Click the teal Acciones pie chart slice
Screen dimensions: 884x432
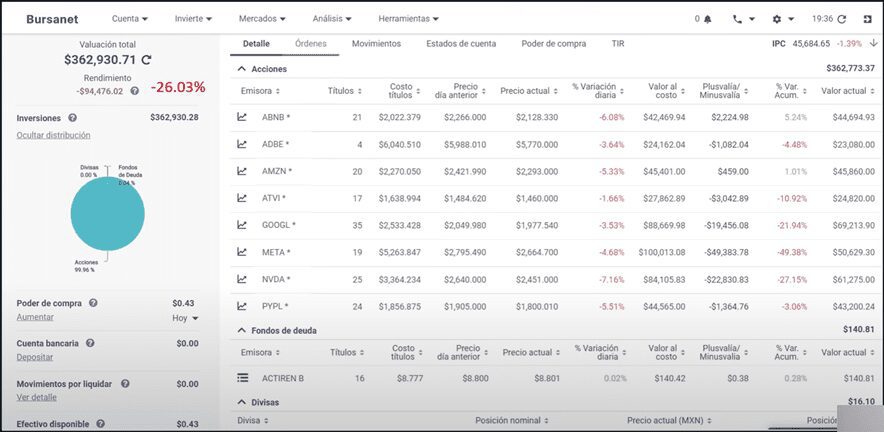click(x=107, y=215)
